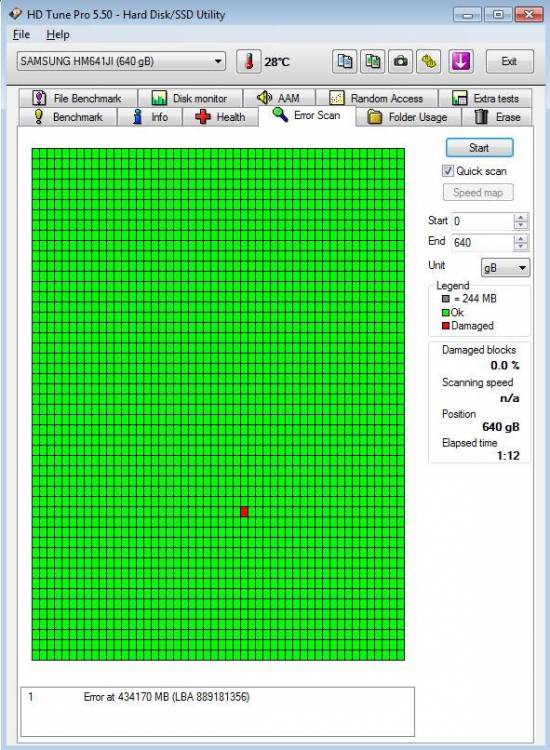Copy info to clipboard icon
The width and height of the screenshot is (550, 750).
pyautogui.click(x=345, y=61)
